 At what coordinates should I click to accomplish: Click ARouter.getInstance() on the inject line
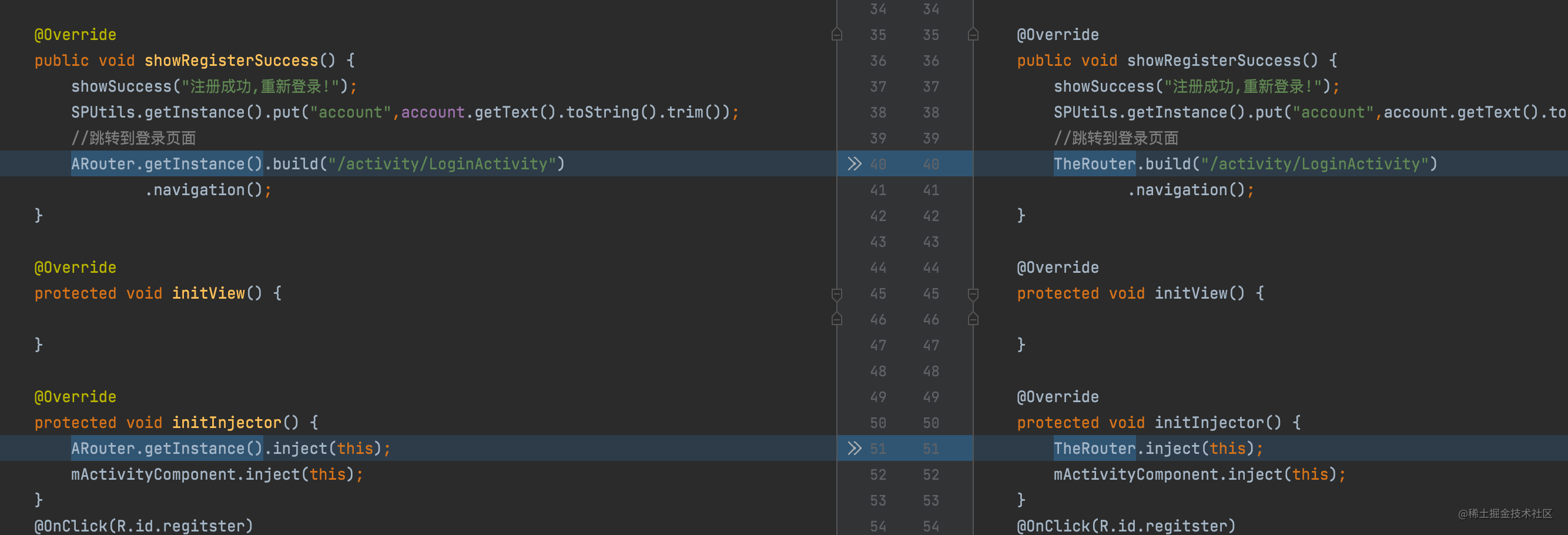pos(167,449)
